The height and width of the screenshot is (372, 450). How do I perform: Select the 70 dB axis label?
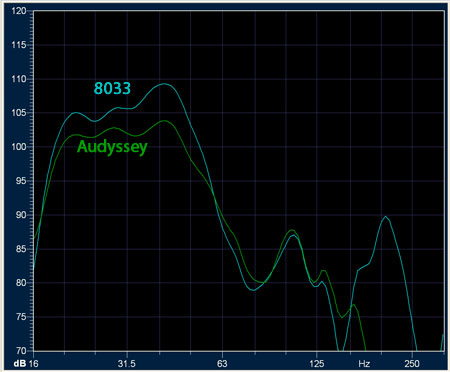coord(21,351)
